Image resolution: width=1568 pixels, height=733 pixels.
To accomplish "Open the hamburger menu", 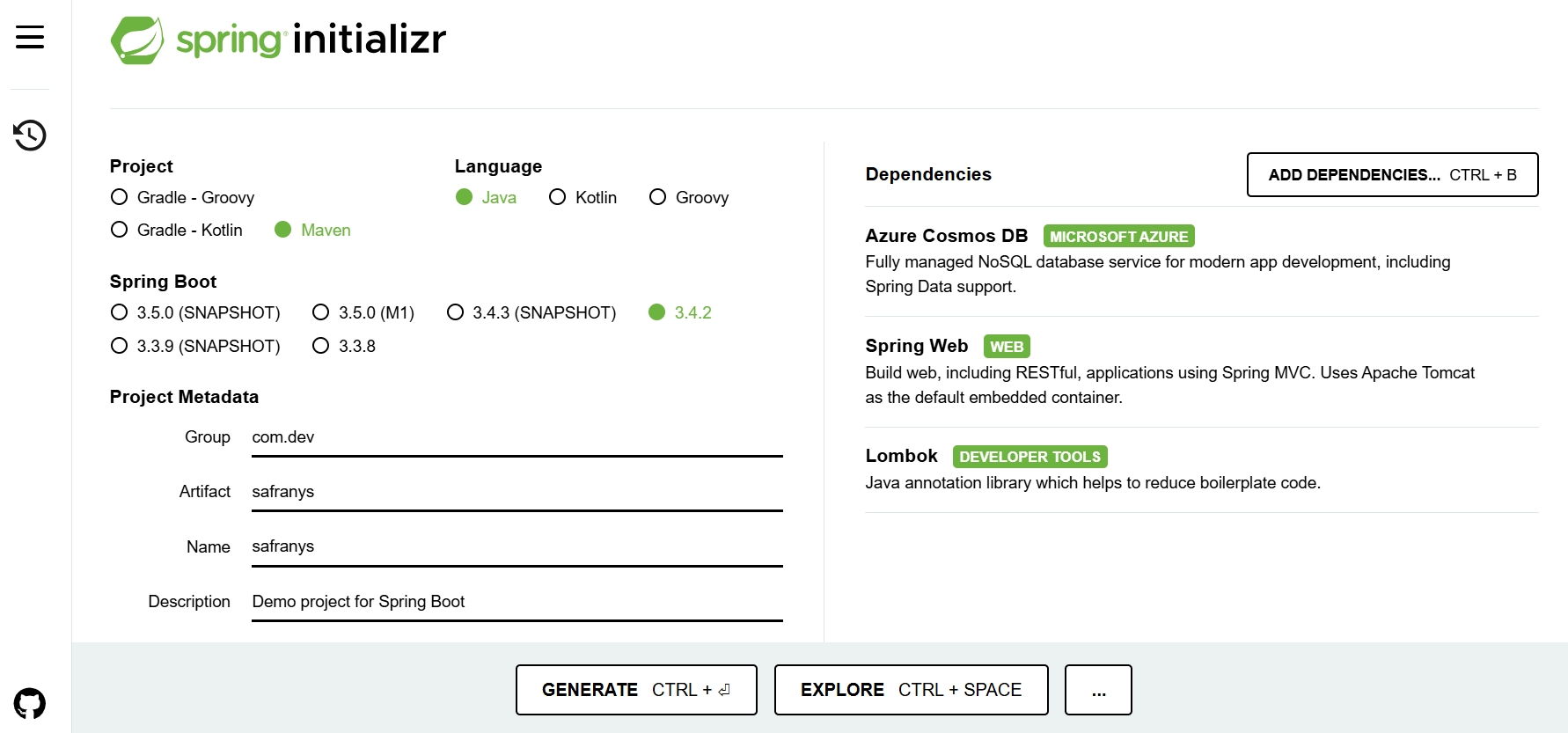I will 30,37.
